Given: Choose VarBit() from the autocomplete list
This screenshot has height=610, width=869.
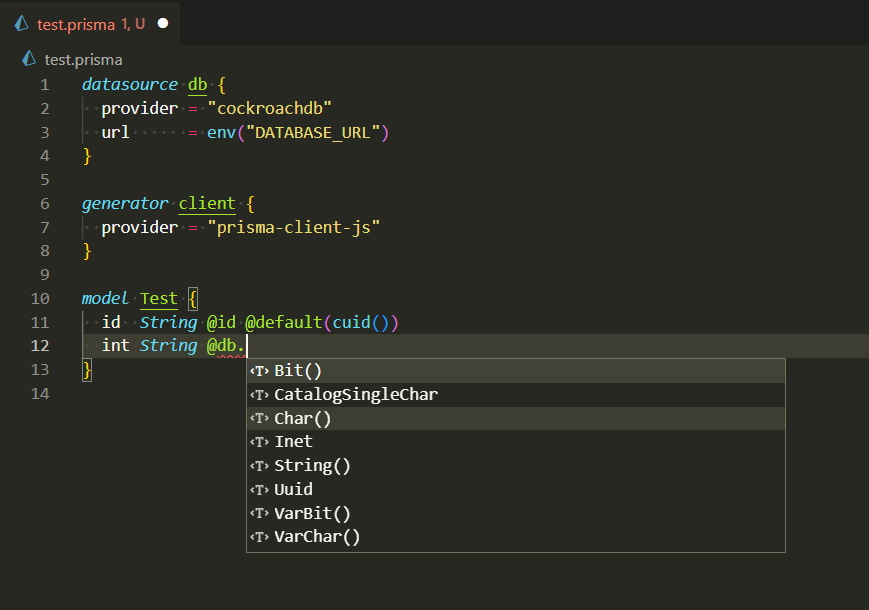Looking at the screenshot, I should 515,513.
